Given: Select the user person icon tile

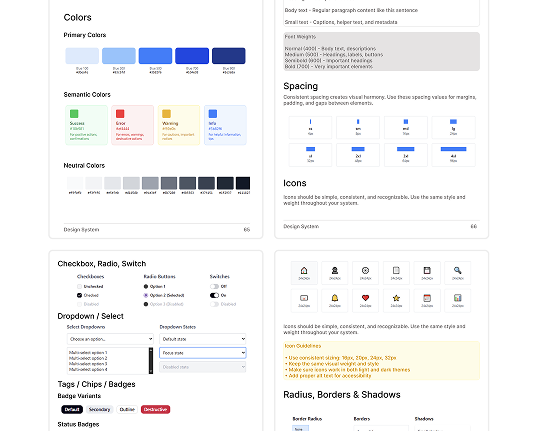Looking at the screenshot, I should tap(335, 273).
